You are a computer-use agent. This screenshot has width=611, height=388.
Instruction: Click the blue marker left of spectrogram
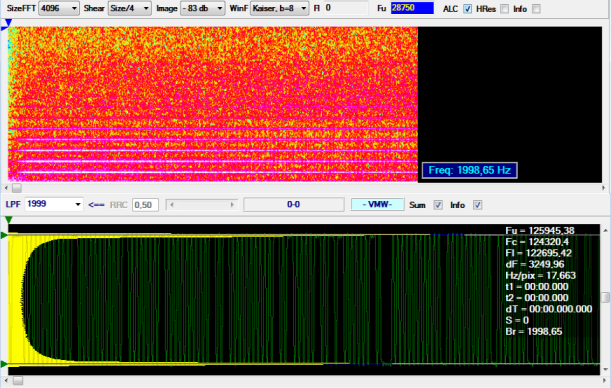[x=4, y=27]
